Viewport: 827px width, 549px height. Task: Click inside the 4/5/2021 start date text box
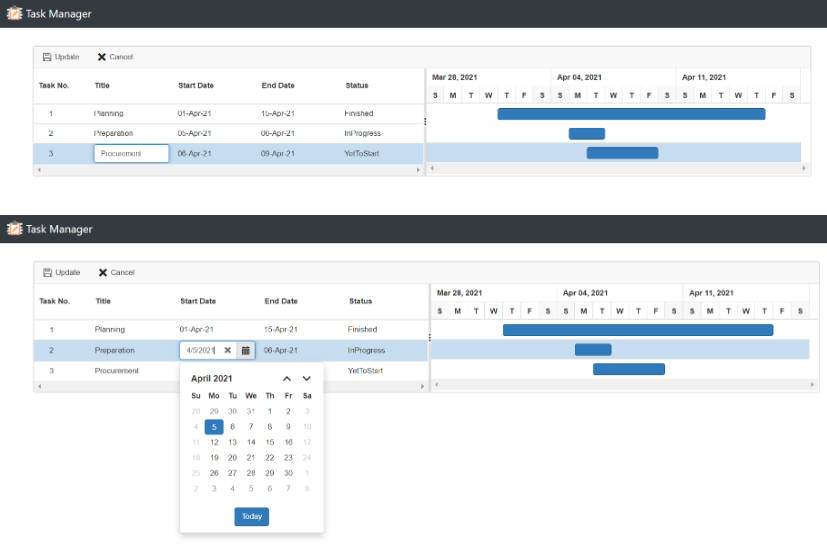(x=200, y=351)
